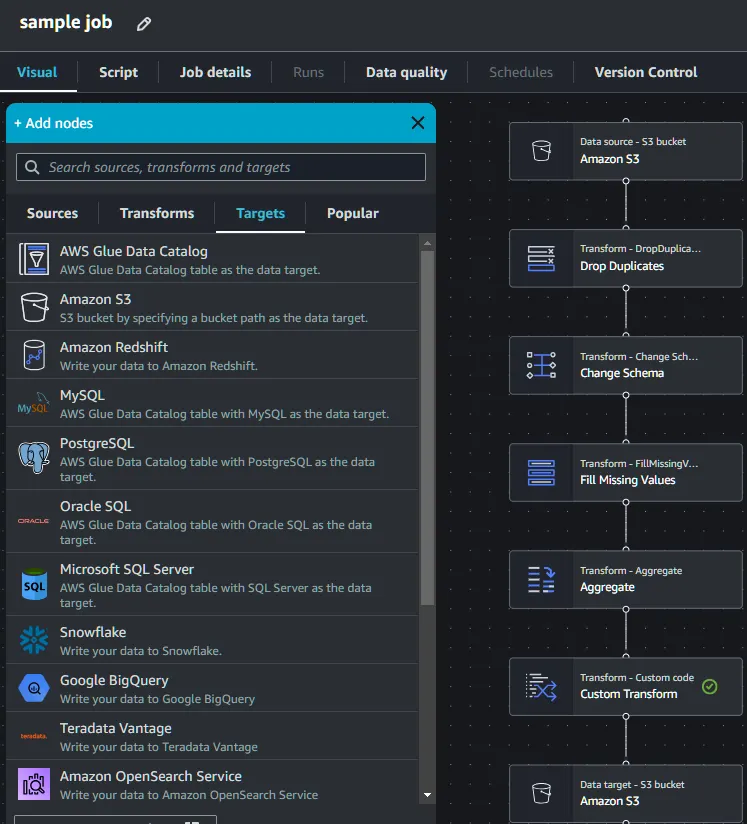This screenshot has width=747, height=824.
Task: Add Snowflake as data target
Action: tap(212, 640)
